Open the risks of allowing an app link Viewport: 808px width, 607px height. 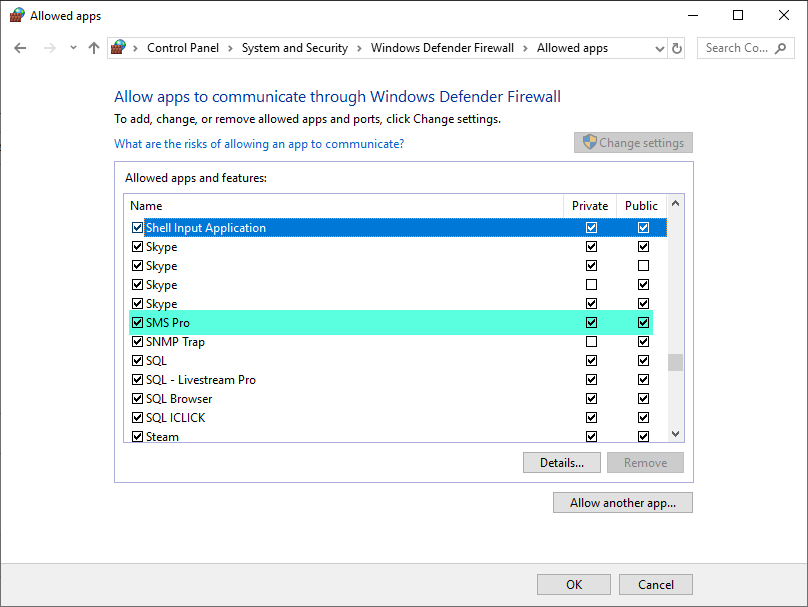point(259,144)
